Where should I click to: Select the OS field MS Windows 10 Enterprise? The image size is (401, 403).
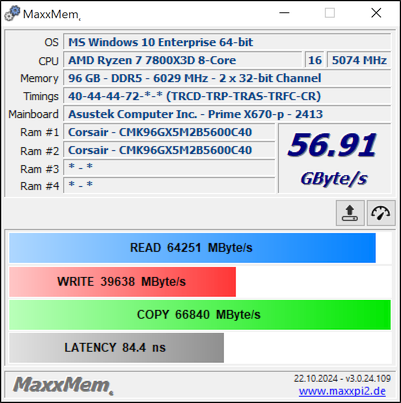pyautogui.click(x=227, y=42)
